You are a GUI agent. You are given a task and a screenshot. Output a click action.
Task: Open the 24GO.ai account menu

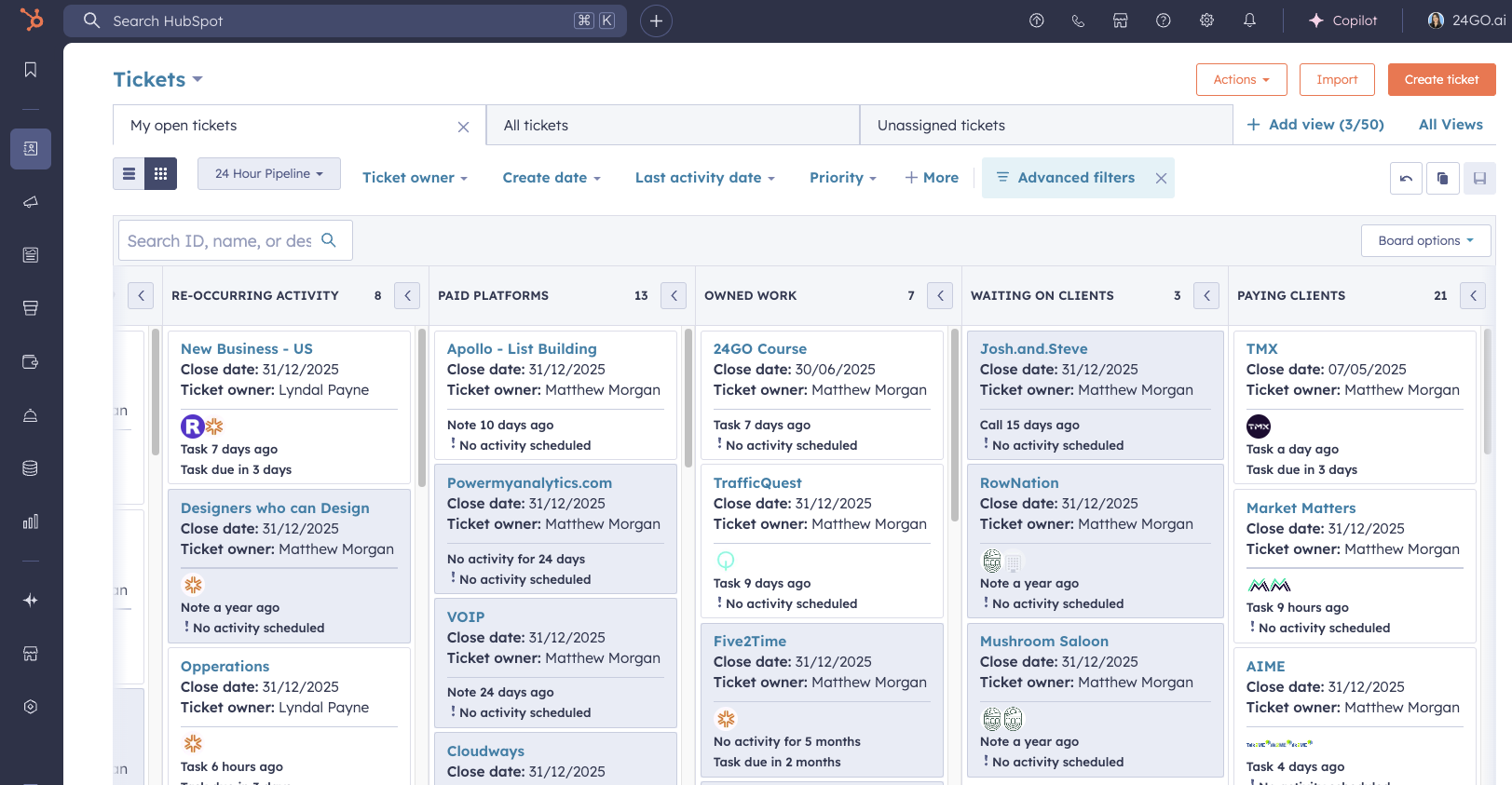click(1467, 20)
